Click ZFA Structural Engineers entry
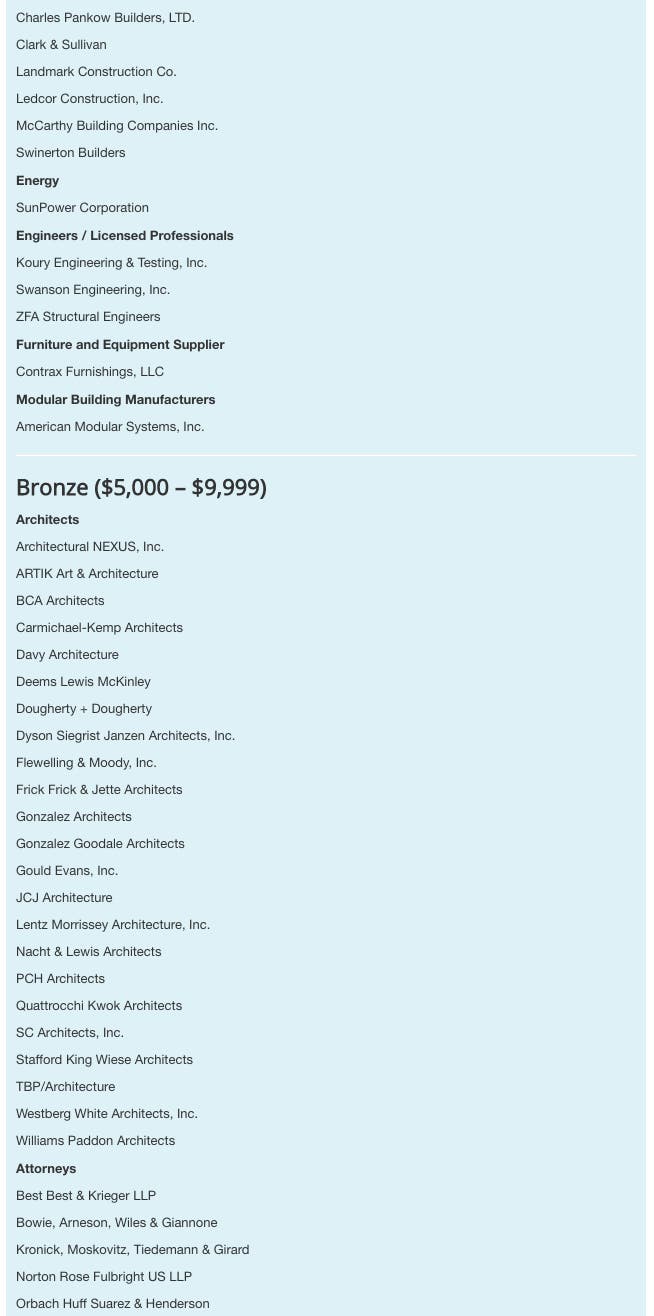Image resolution: width=654 pixels, height=1316 pixels. [x=88, y=317]
